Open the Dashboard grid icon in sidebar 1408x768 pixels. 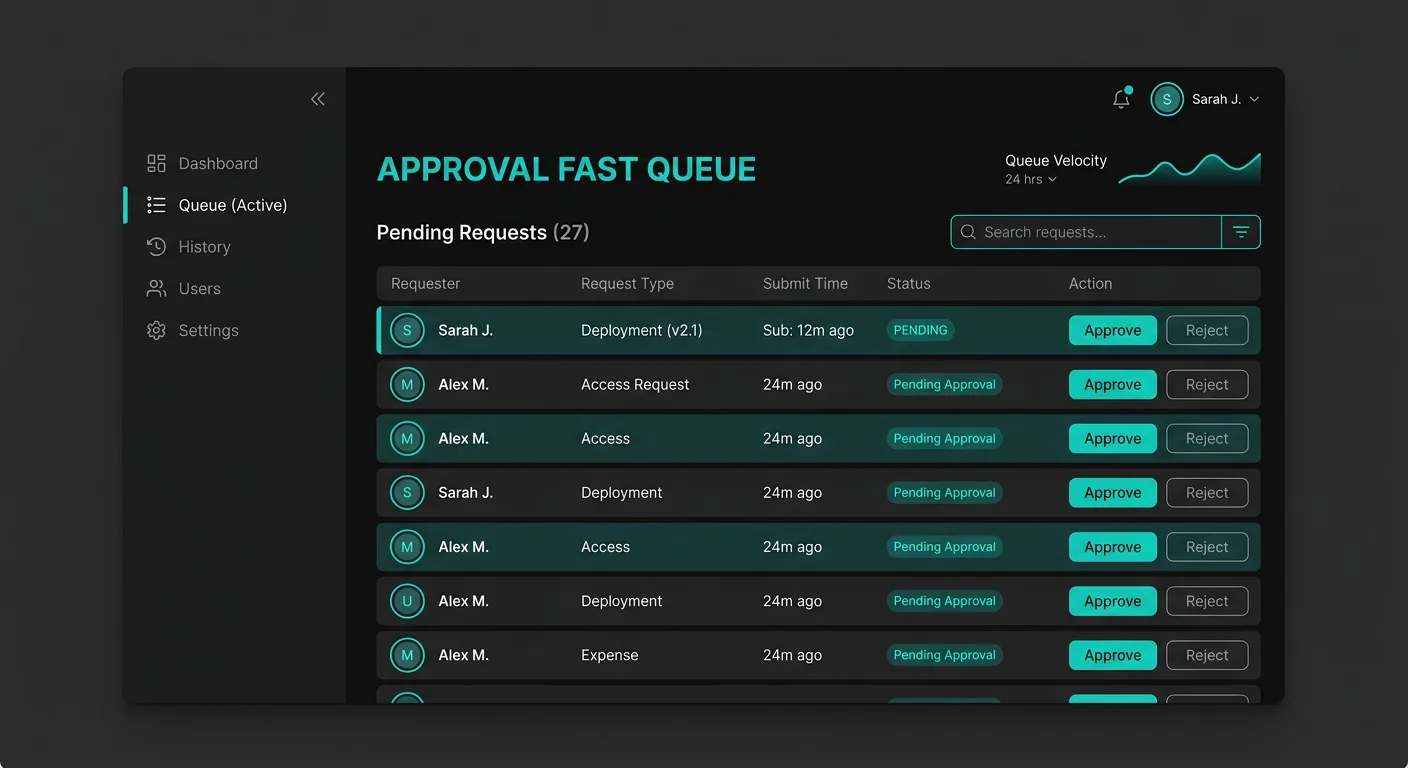(x=157, y=163)
